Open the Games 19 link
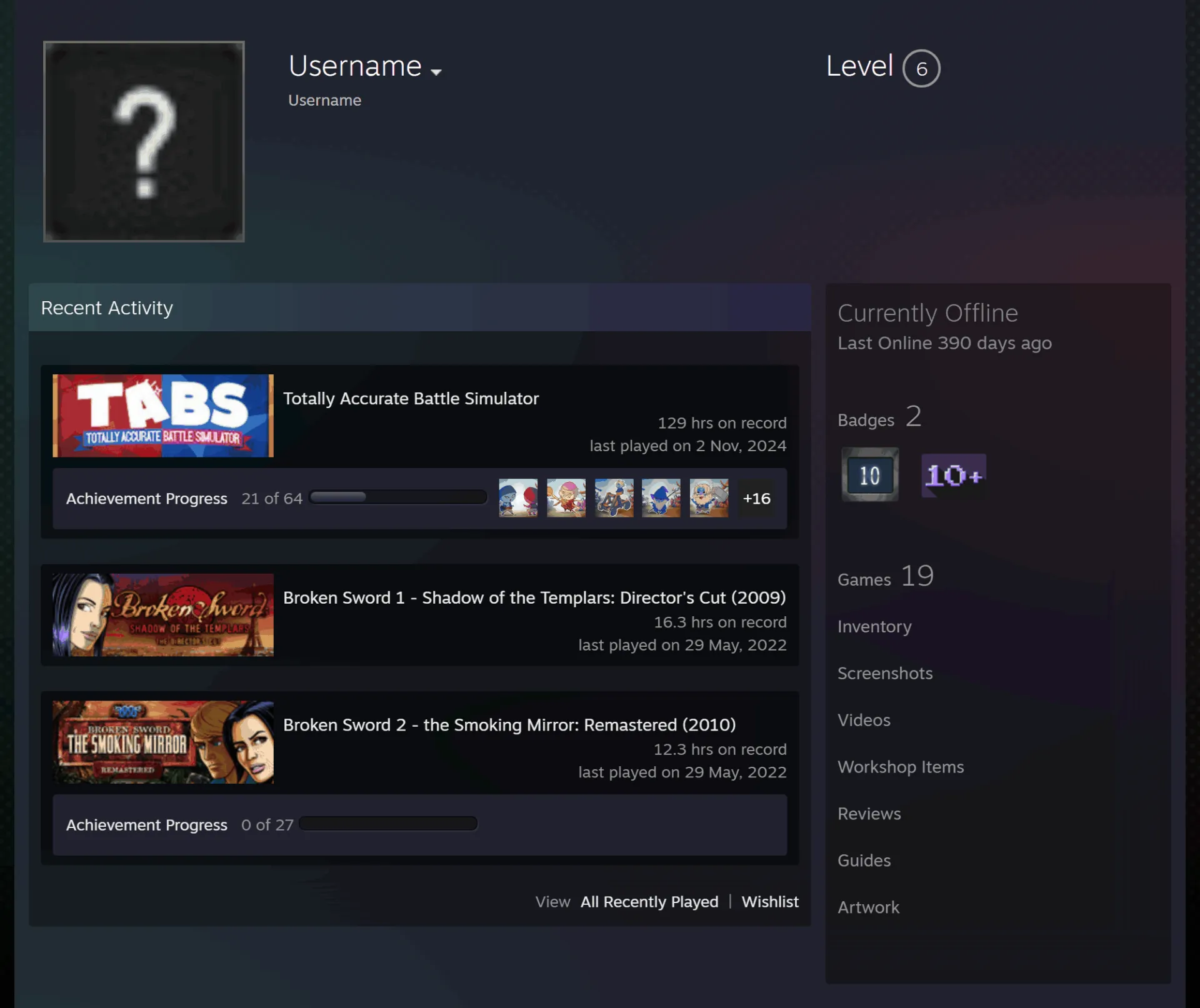Image resolution: width=1200 pixels, height=1008 pixels. pyautogui.click(x=886, y=577)
